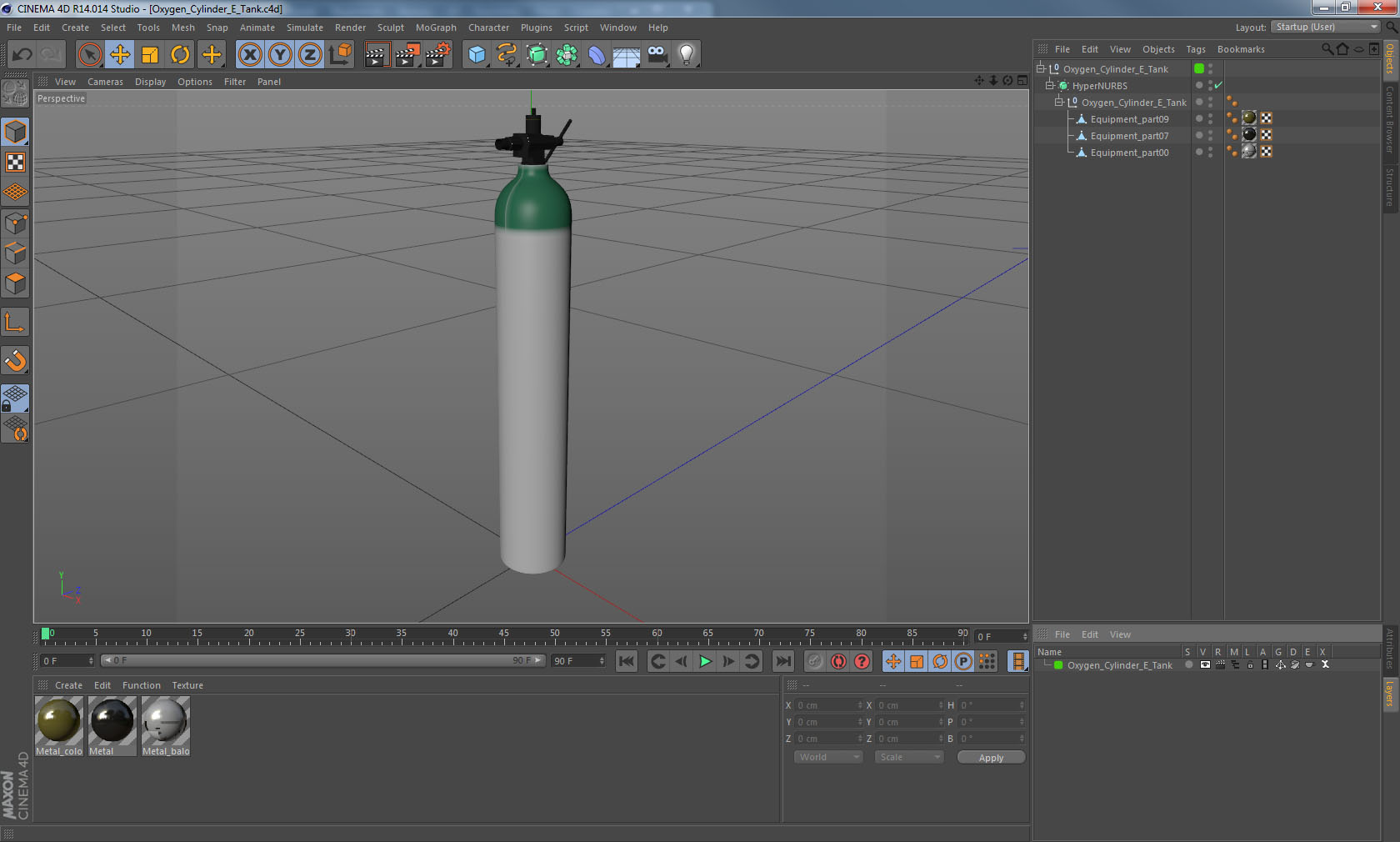
Task: Activate the Move tool in top toolbar
Action: tap(120, 55)
